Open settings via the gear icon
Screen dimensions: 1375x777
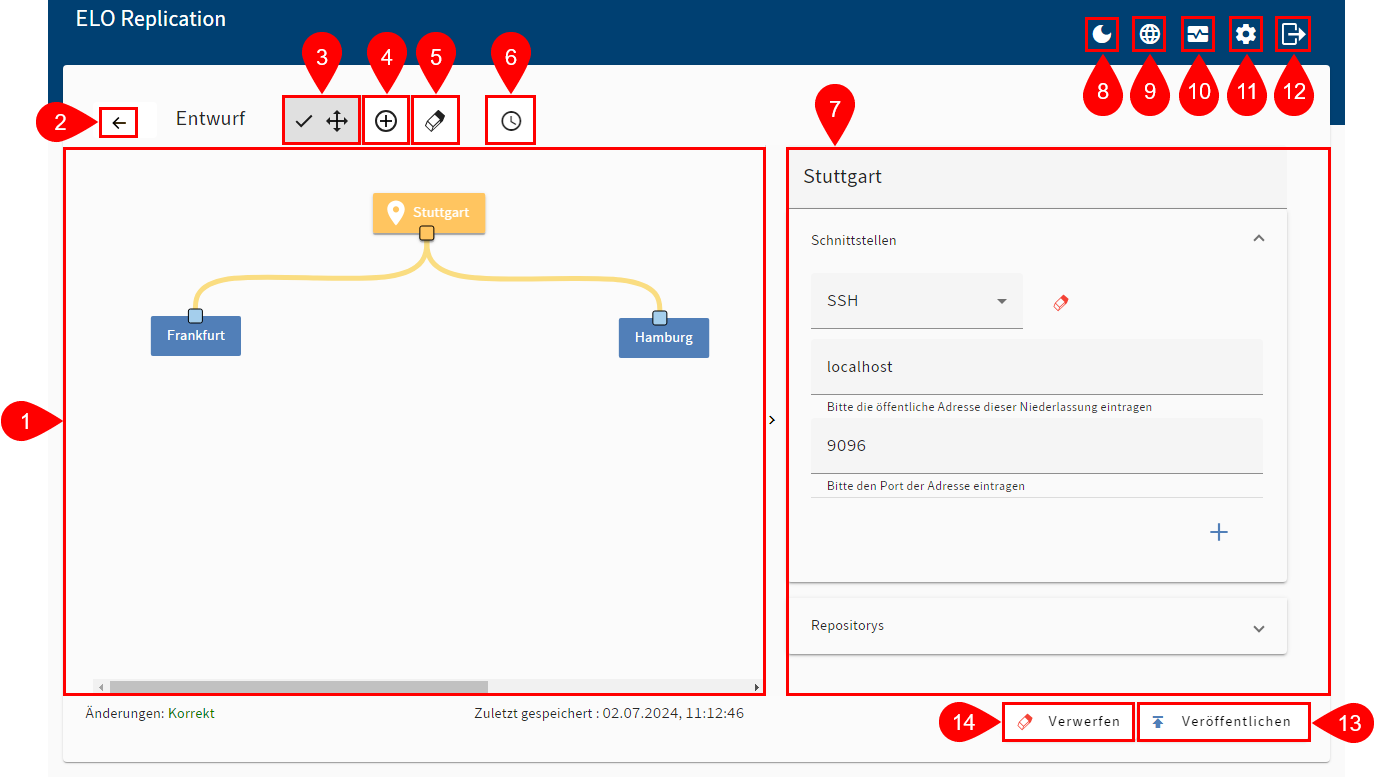(1245, 35)
